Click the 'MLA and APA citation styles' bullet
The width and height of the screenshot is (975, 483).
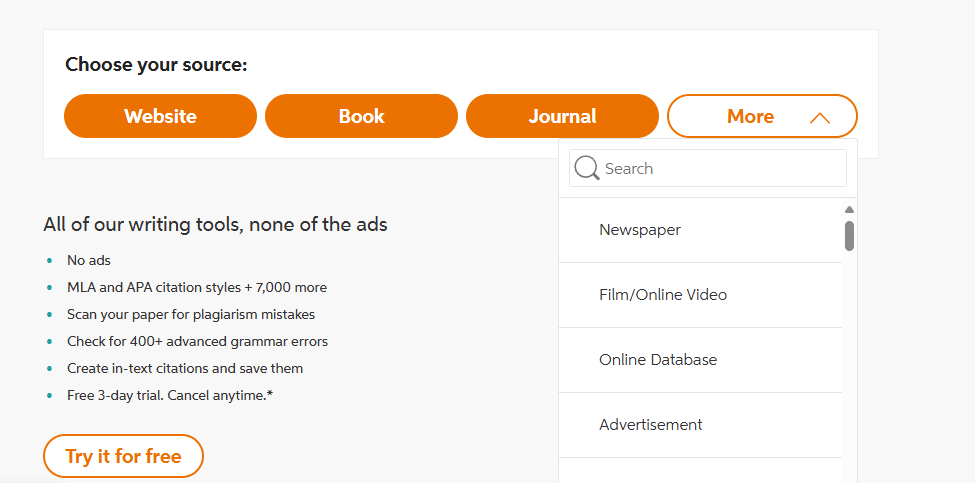(197, 287)
